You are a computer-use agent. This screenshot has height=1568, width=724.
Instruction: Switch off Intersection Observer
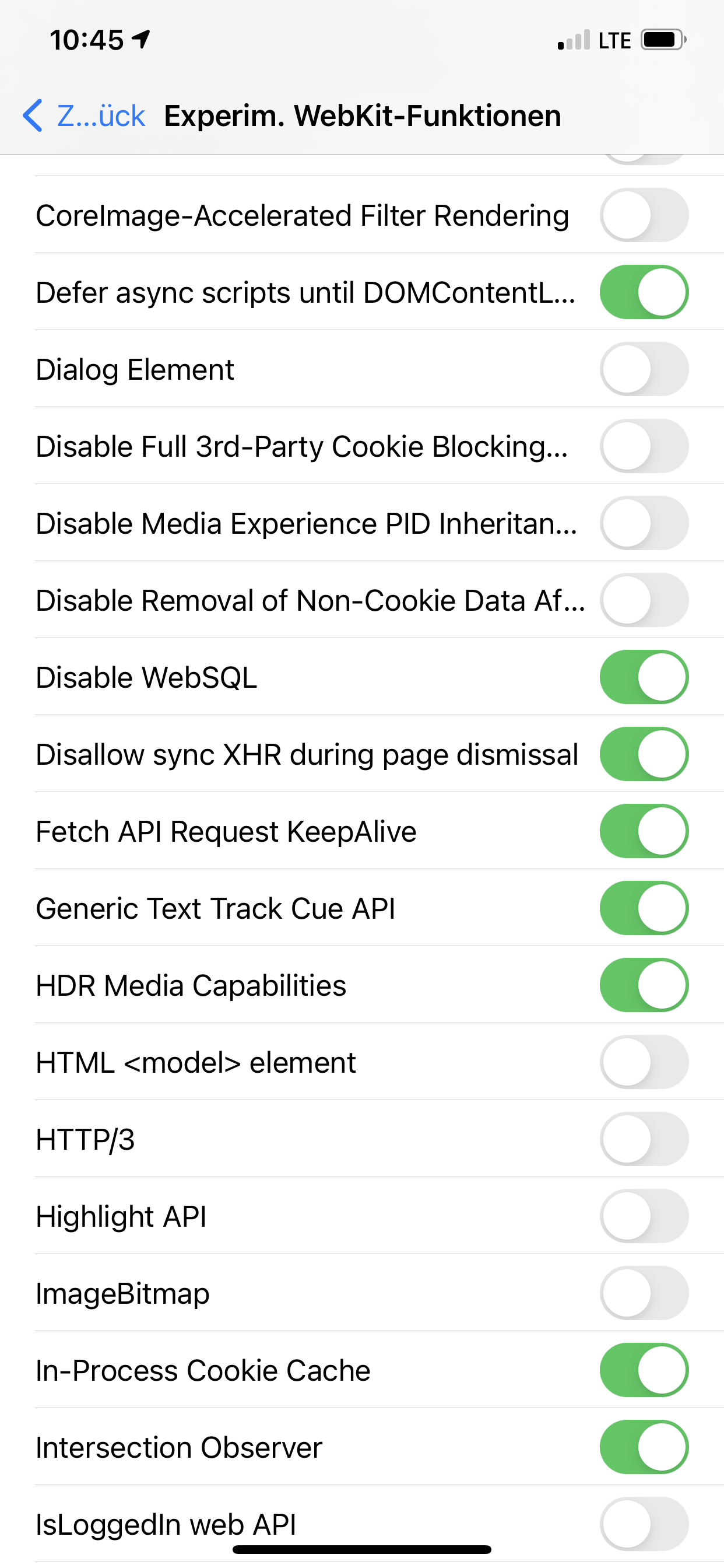644,1447
